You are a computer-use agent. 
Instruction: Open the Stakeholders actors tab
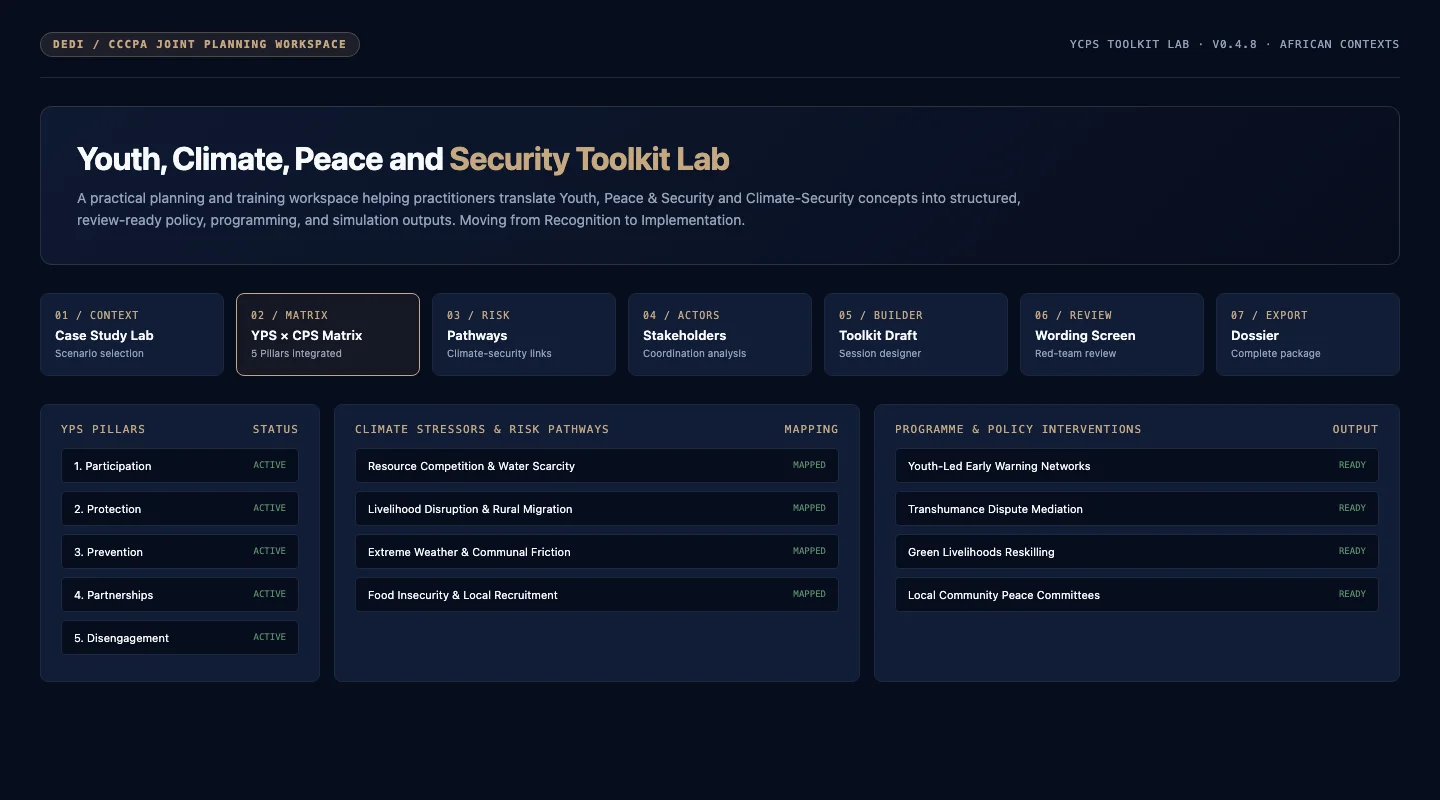pyautogui.click(x=720, y=334)
